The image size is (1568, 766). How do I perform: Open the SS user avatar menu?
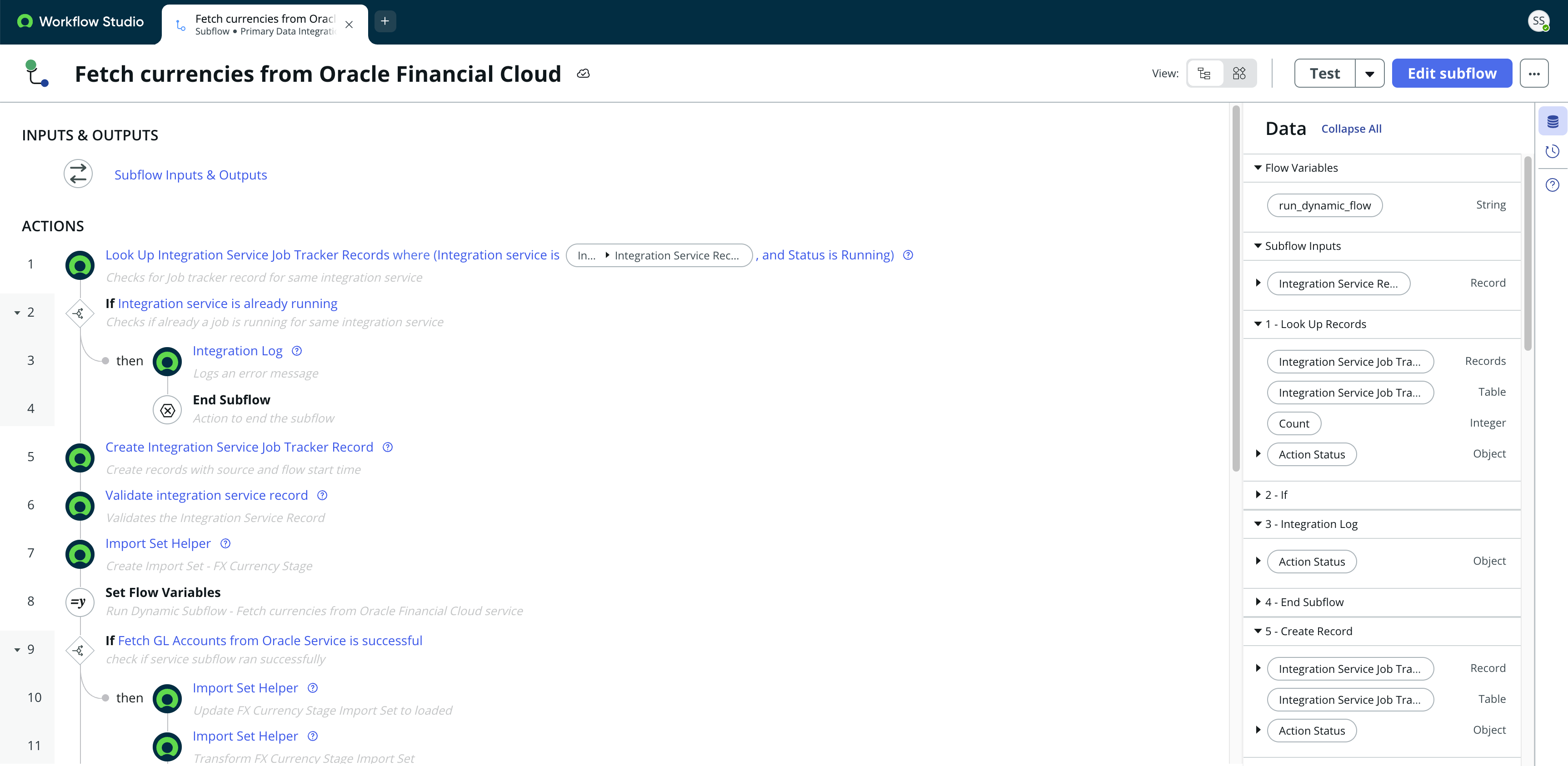(x=1538, y=21)
